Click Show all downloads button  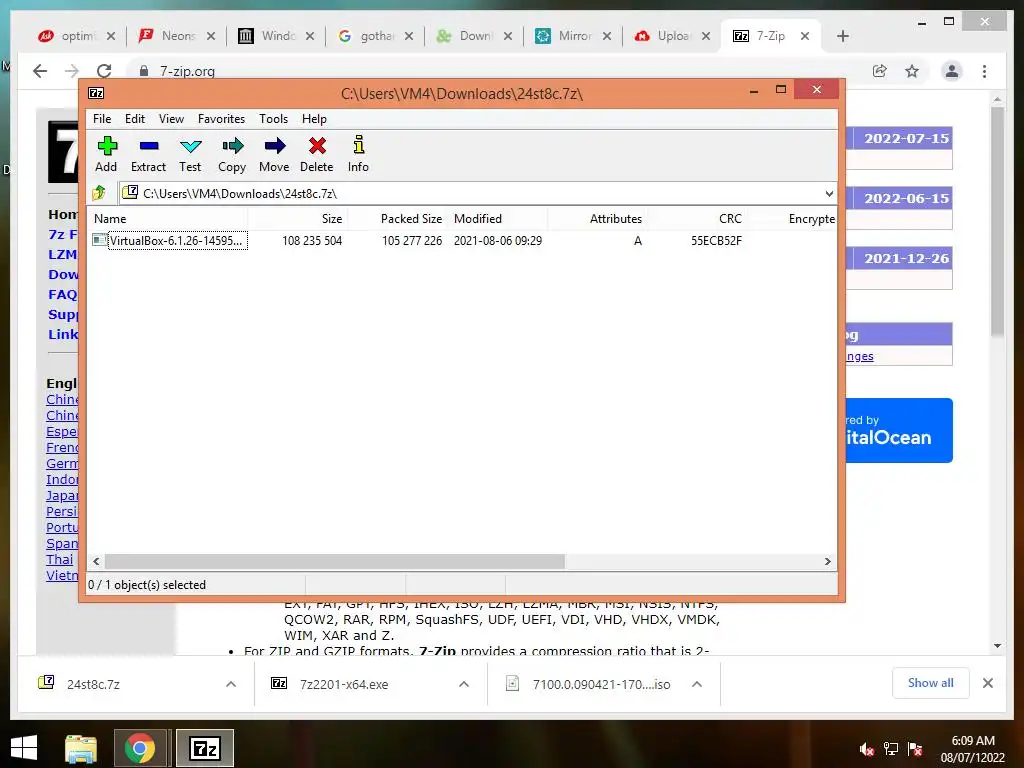pos(930,683)
